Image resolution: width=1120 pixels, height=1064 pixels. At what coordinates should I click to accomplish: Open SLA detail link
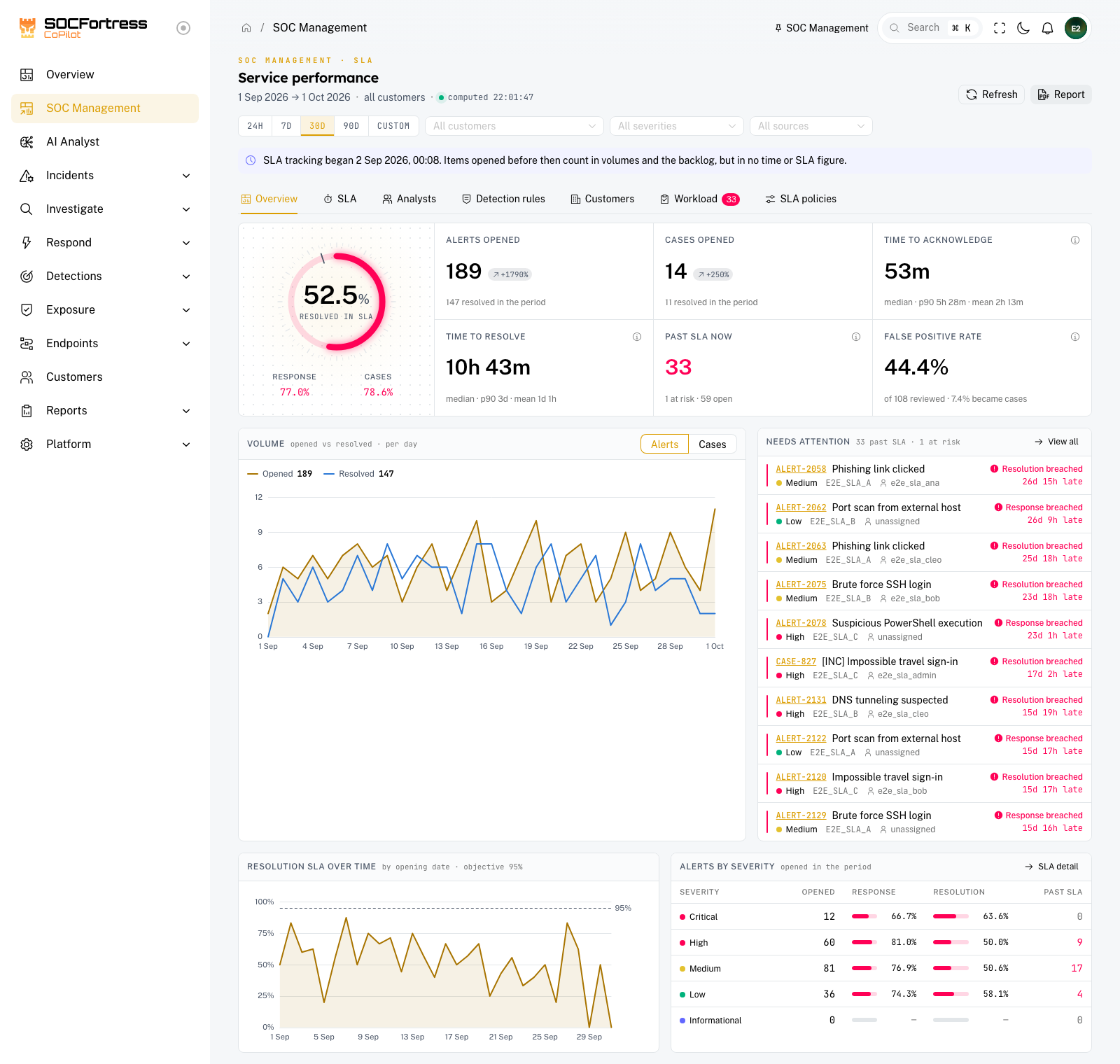coord(1051,867)
